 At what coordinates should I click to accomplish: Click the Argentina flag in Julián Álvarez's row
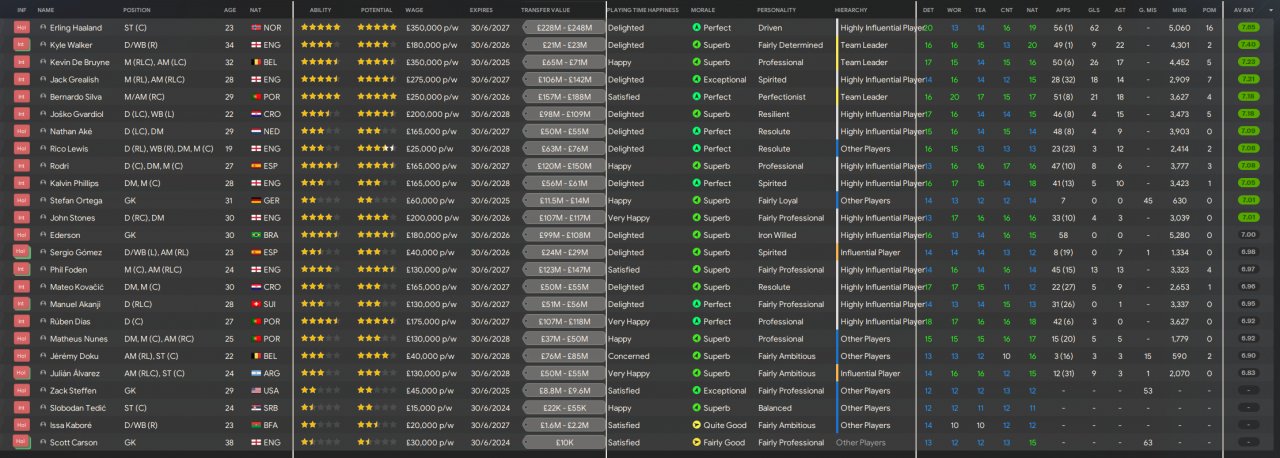pyautogui.click(x=256, y=373)
